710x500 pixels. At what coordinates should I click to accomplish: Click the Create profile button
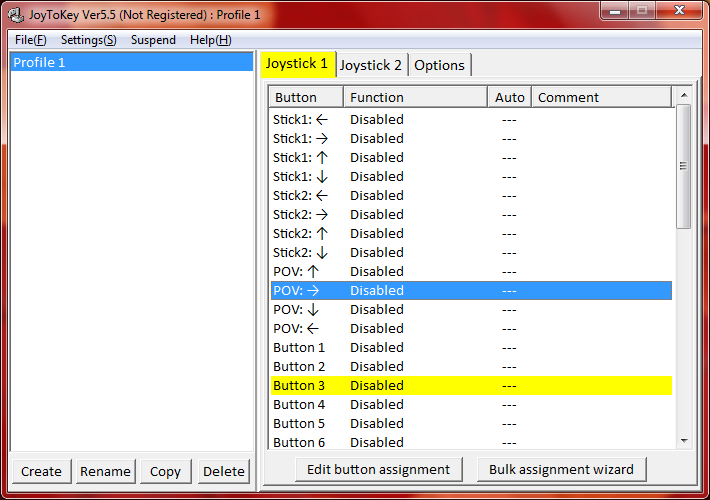coord(41,471)
